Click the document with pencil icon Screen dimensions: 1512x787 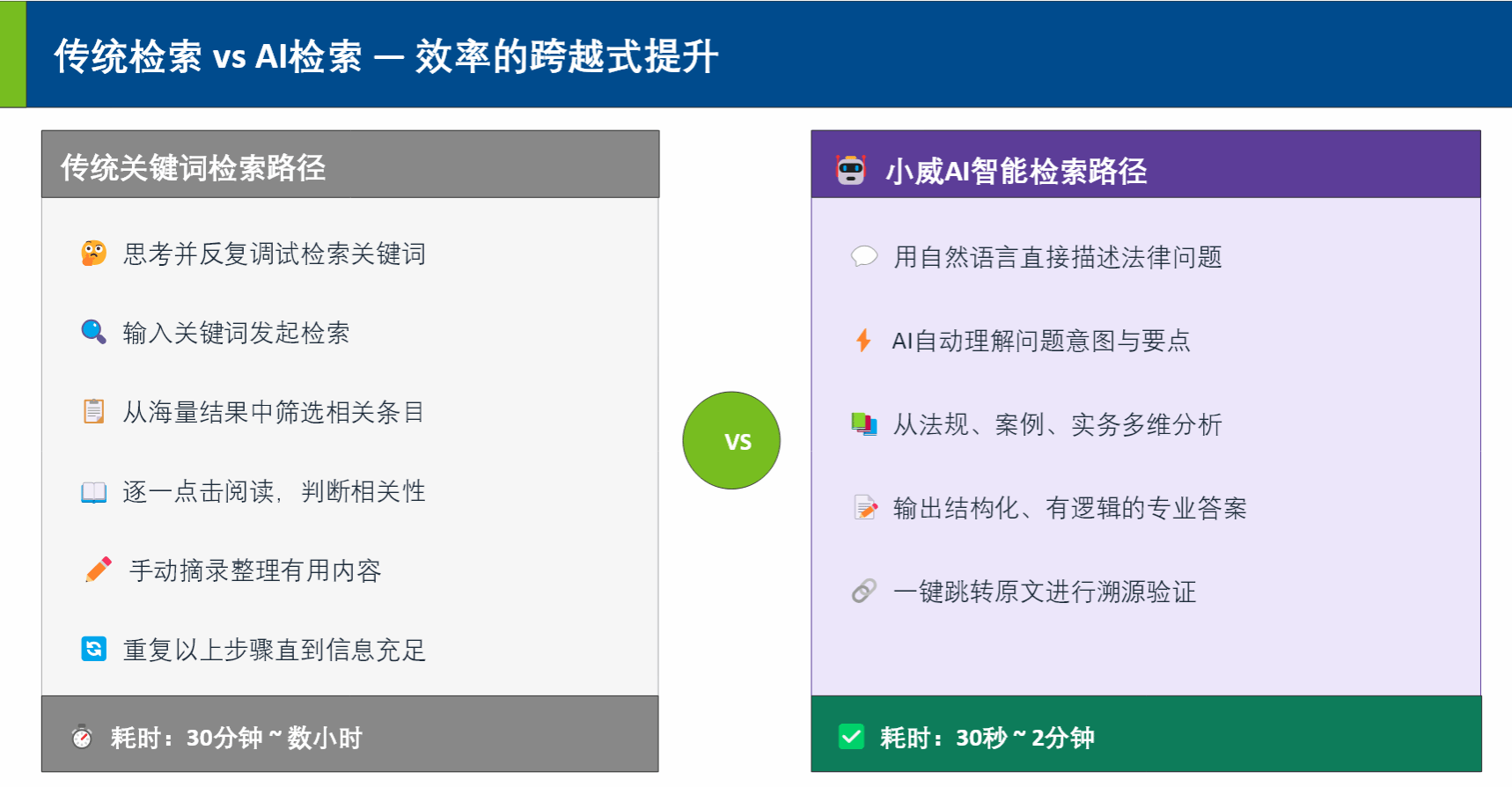pyautogui.click(x=865, y=508)
